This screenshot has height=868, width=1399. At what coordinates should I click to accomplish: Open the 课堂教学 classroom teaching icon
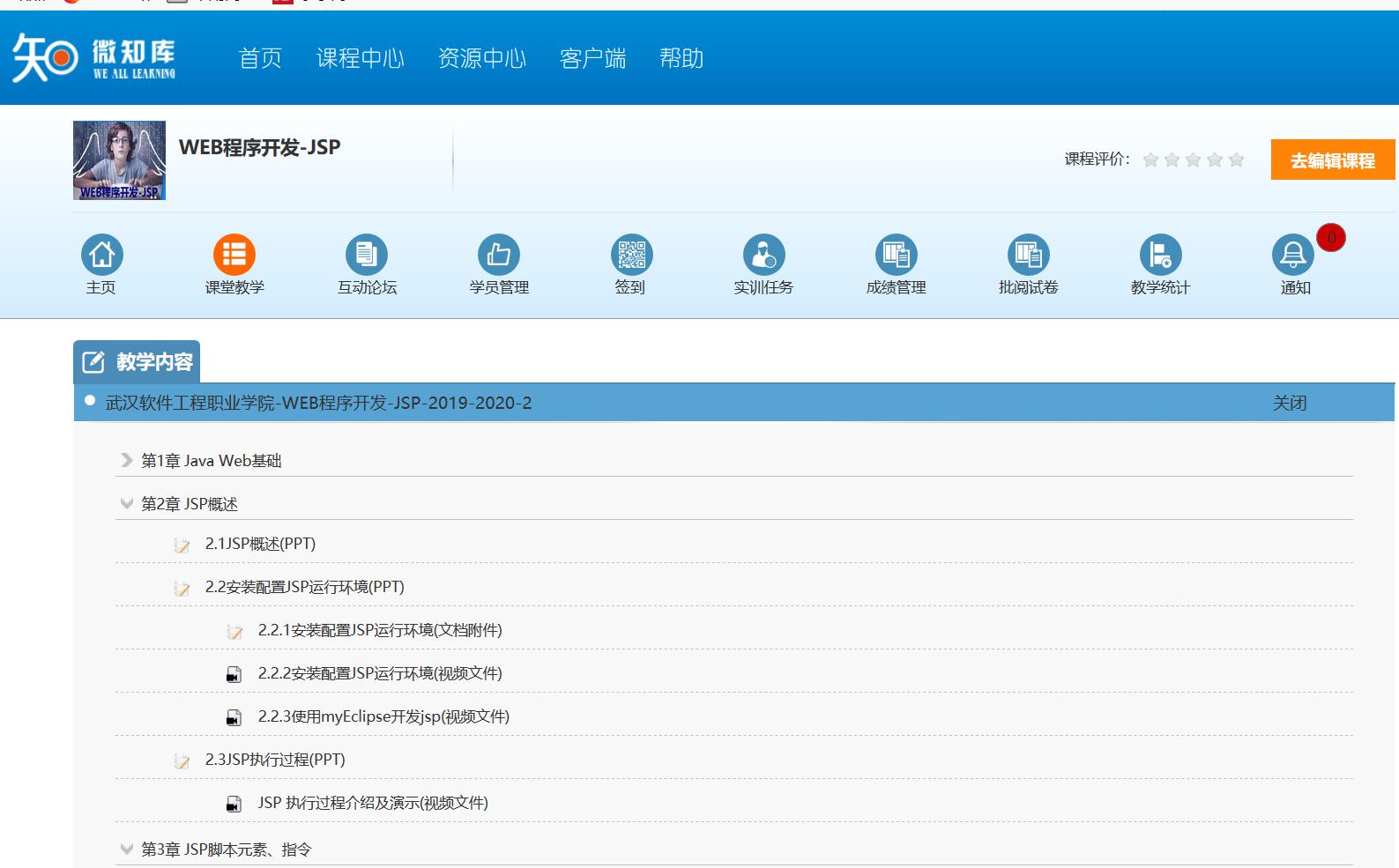coord(234,256)
